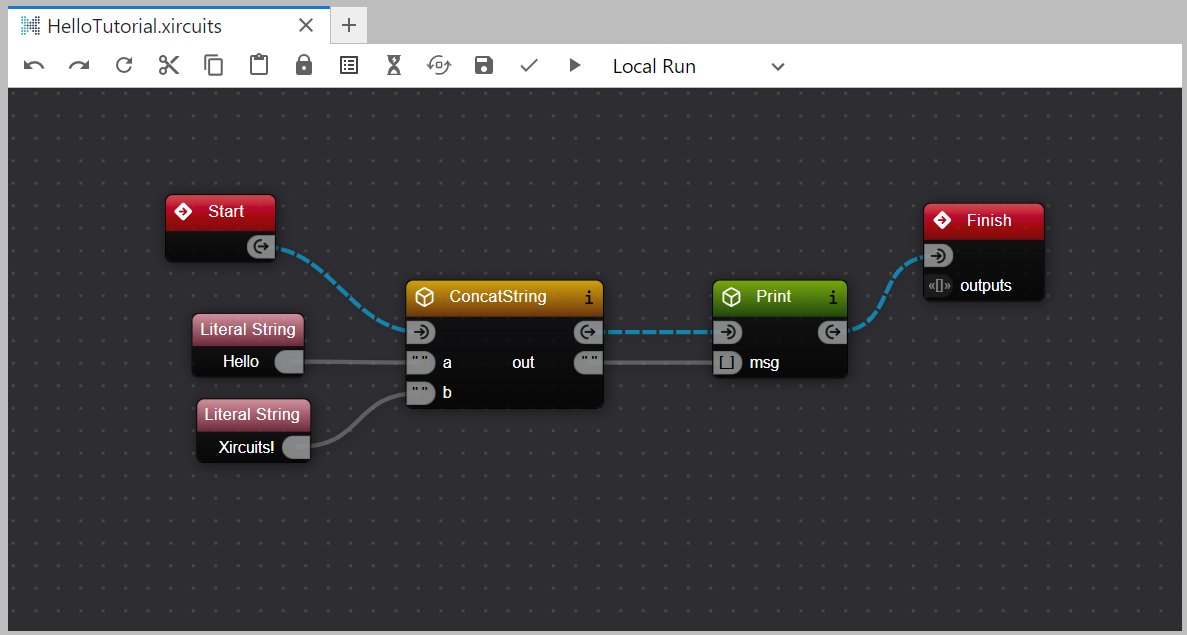The width and height of the screenshot is (1187, 635).
Task: Click the 'Hello' value text
Action: tap(241, 362)
